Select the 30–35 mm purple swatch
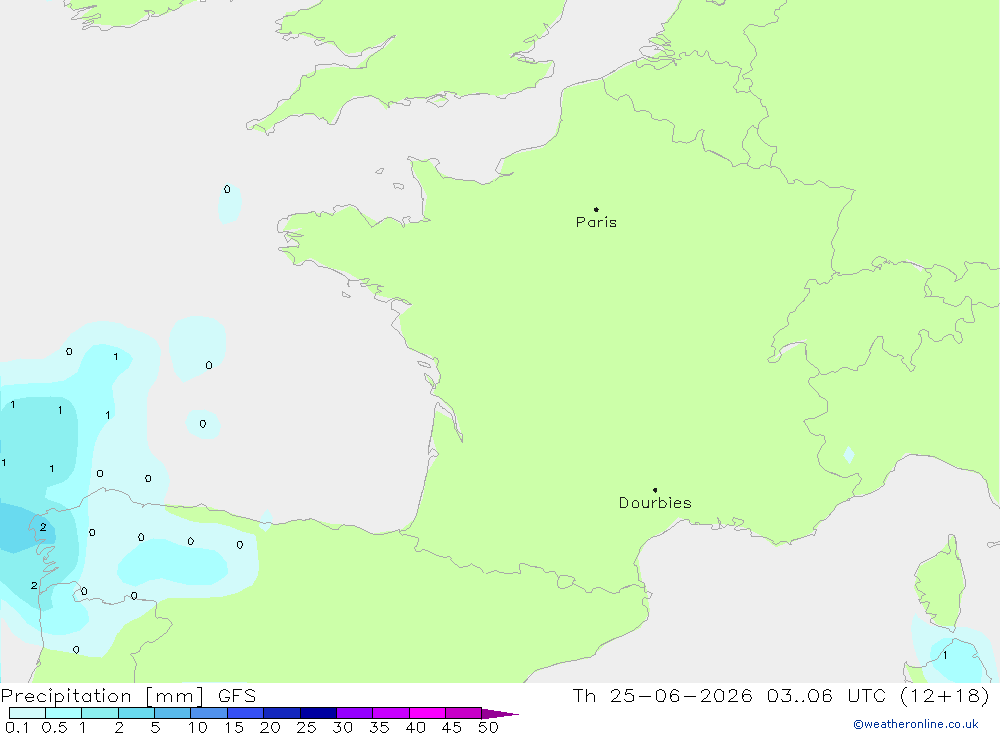The width and height of the screenshot is (1000, 733). (354, 713)
